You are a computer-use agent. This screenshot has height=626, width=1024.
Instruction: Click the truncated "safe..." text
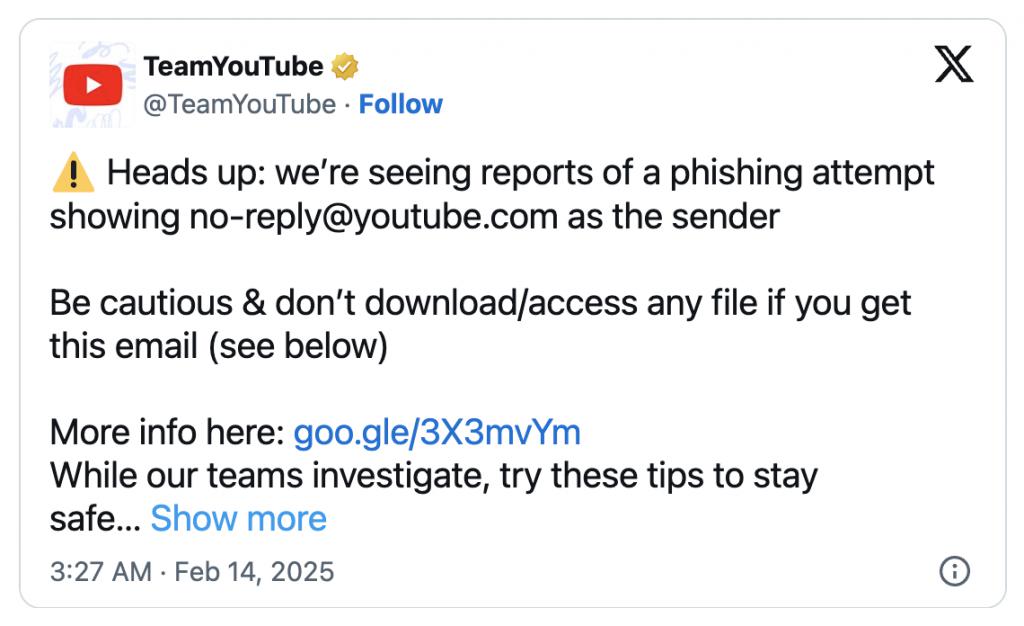coord(95,520)
